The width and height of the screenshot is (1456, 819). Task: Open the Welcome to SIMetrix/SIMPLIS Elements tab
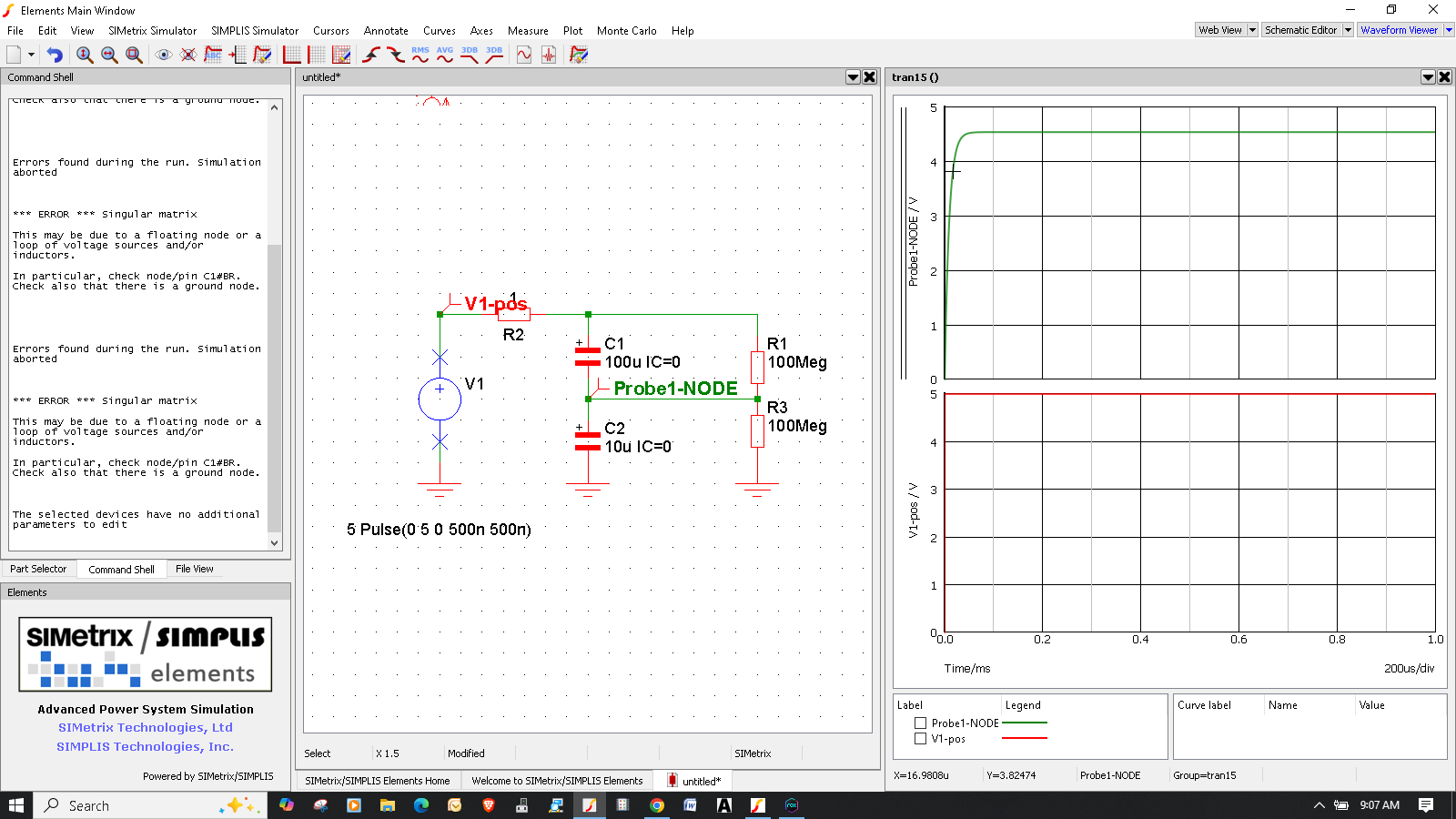[x=557, y=781]
